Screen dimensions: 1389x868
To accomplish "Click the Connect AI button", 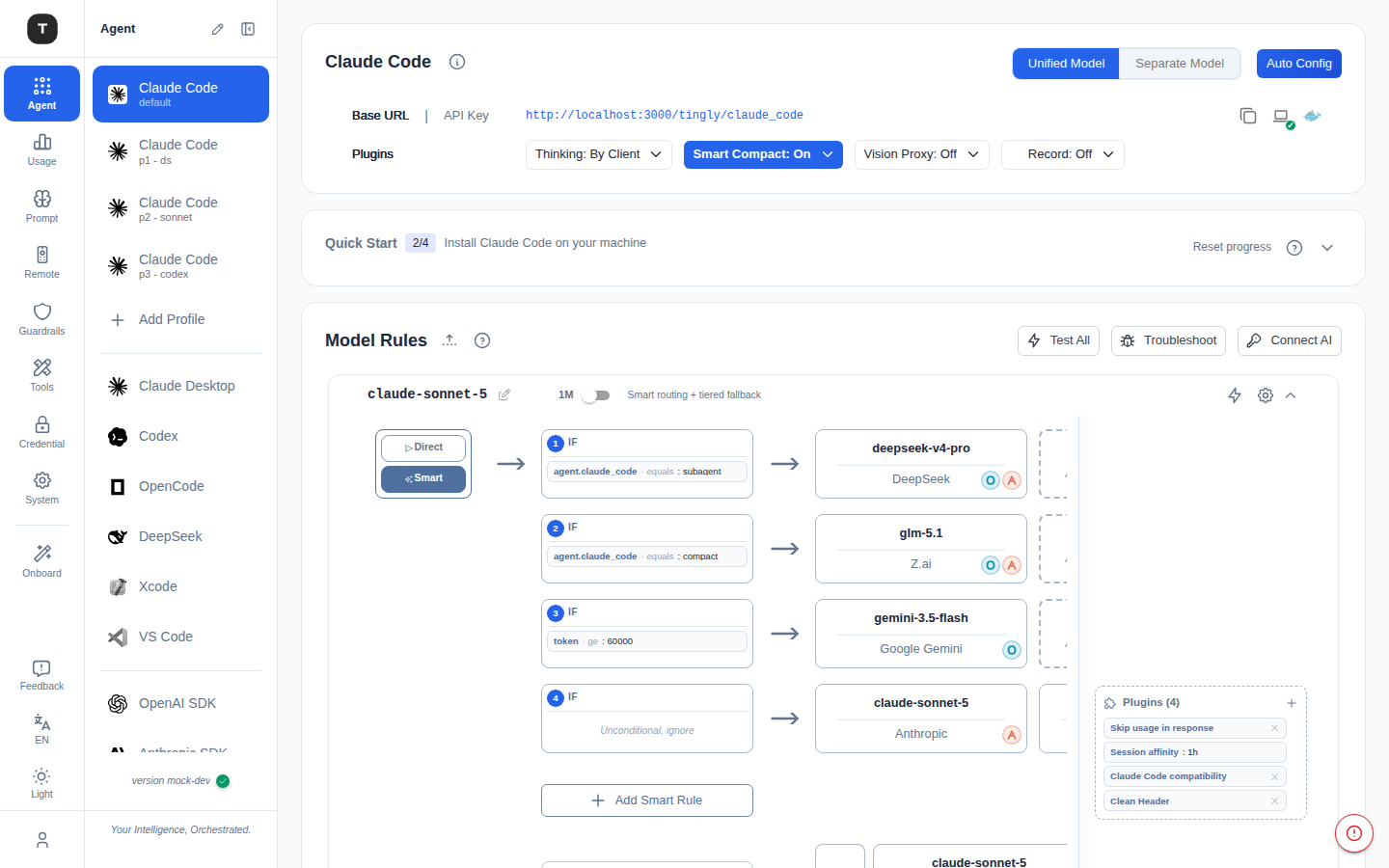I will coord(1289,340).
